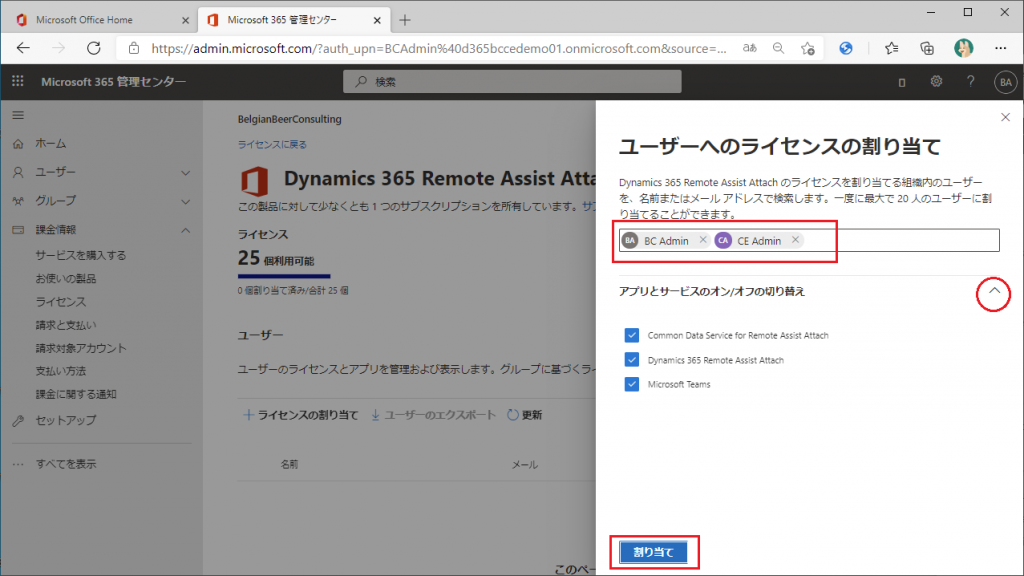
Task: Remove BC Admin from the user list
Action: tap(703, 240)
